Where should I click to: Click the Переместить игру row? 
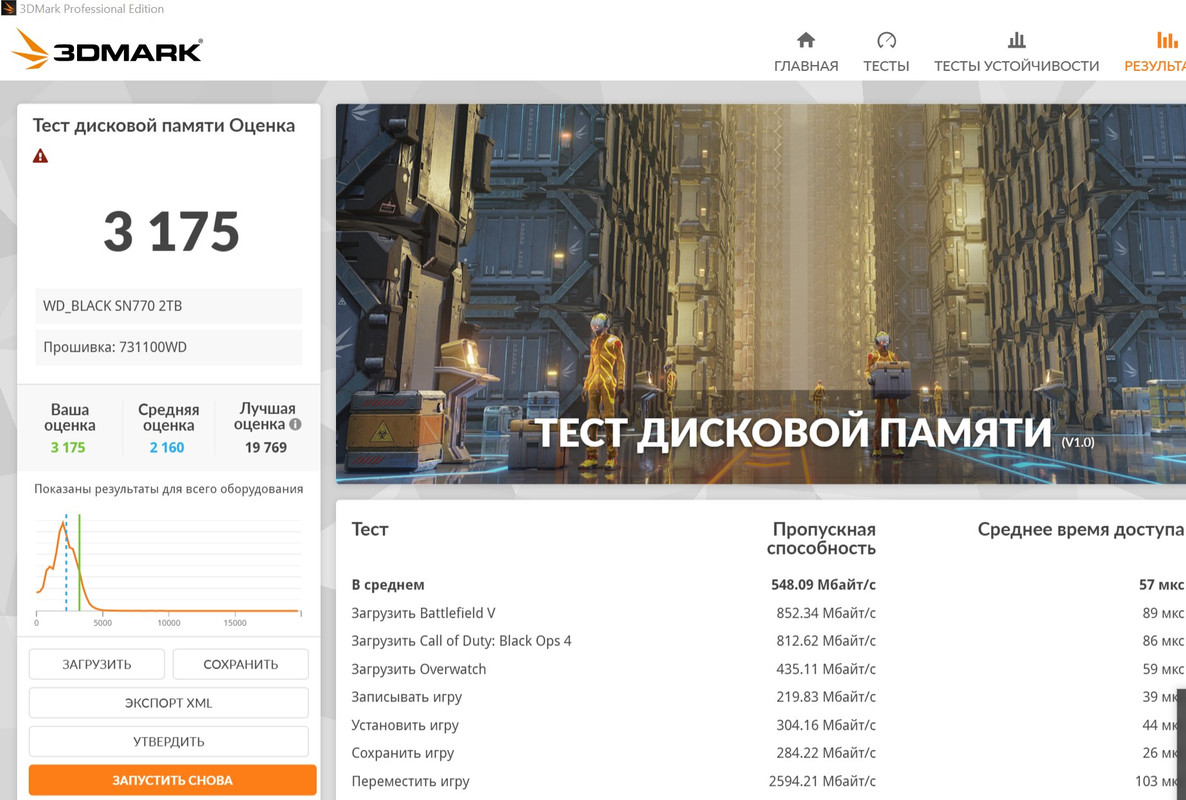(768, 780)
